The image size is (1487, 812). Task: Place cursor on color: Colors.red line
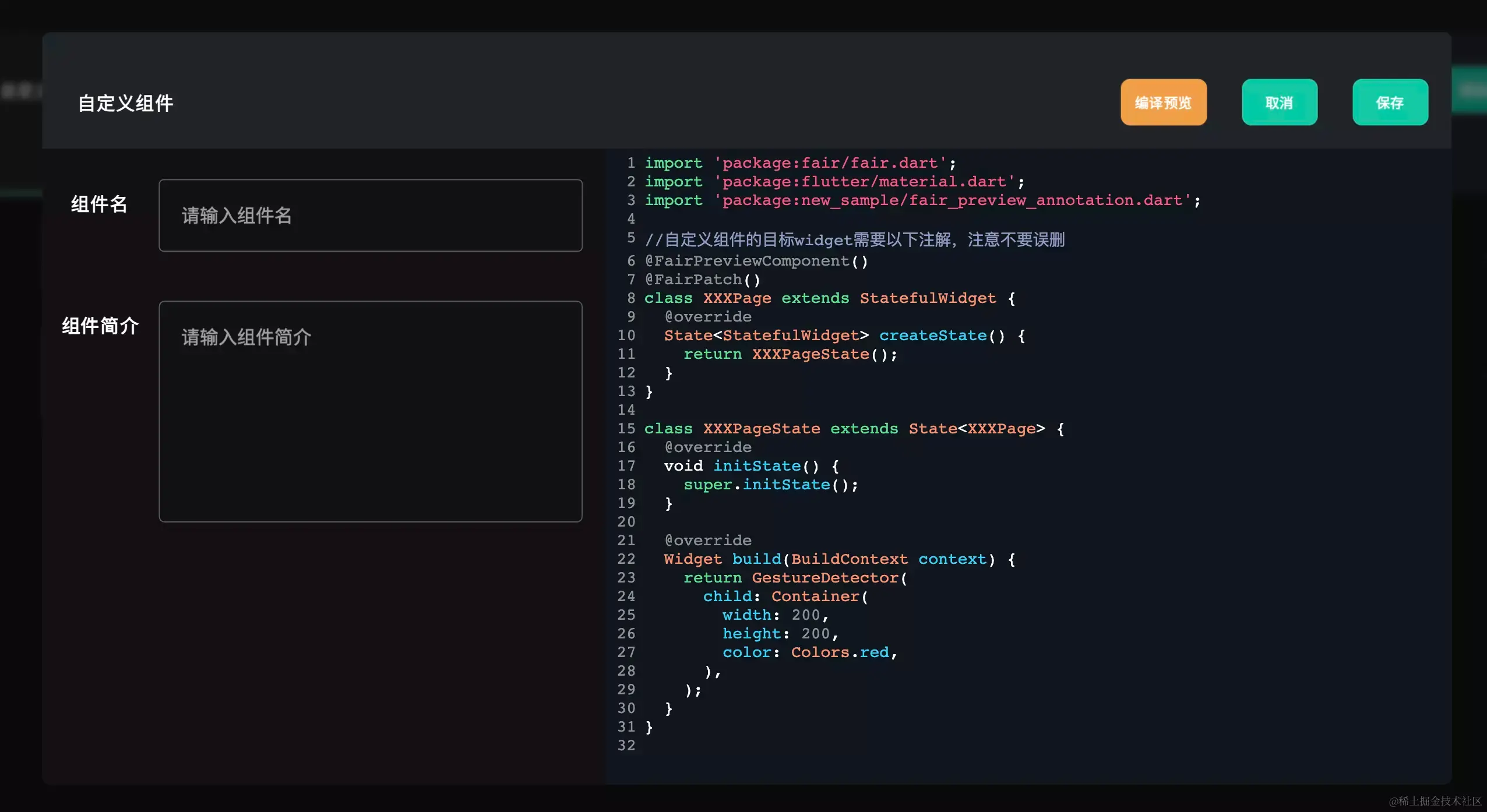(809, 652)
